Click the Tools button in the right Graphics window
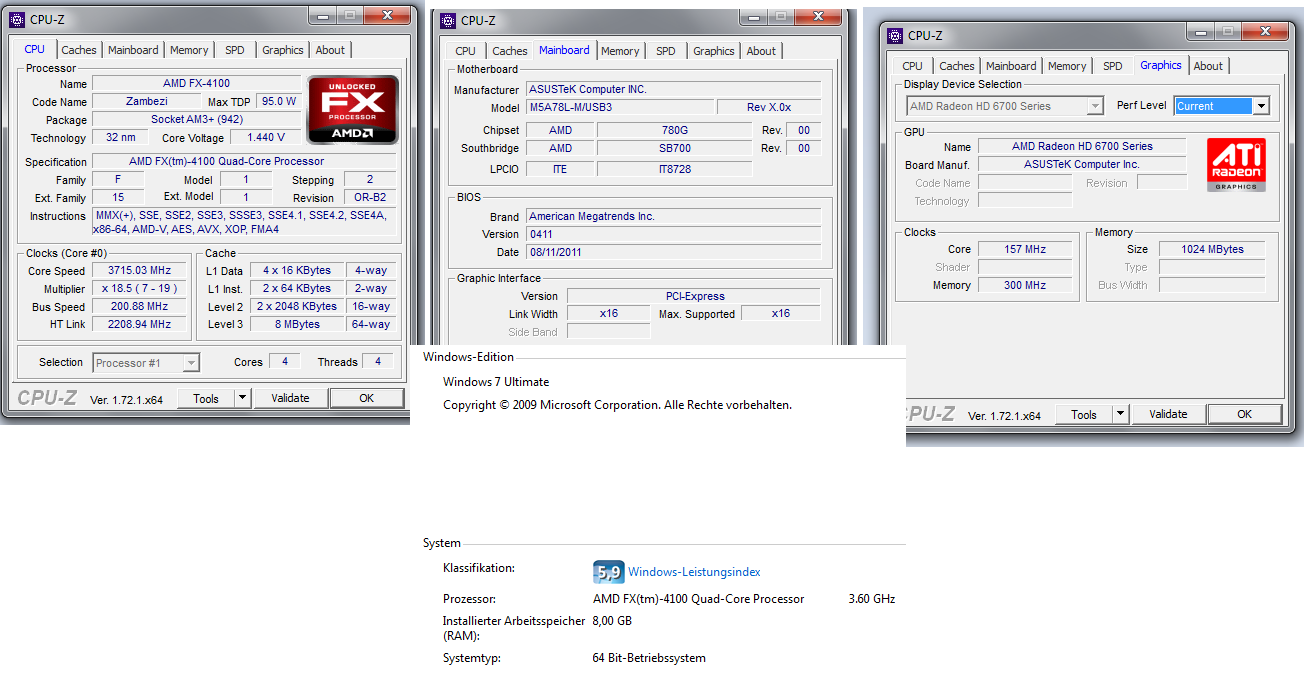This screenshot has height=676, width=1304. [1084, 414]
